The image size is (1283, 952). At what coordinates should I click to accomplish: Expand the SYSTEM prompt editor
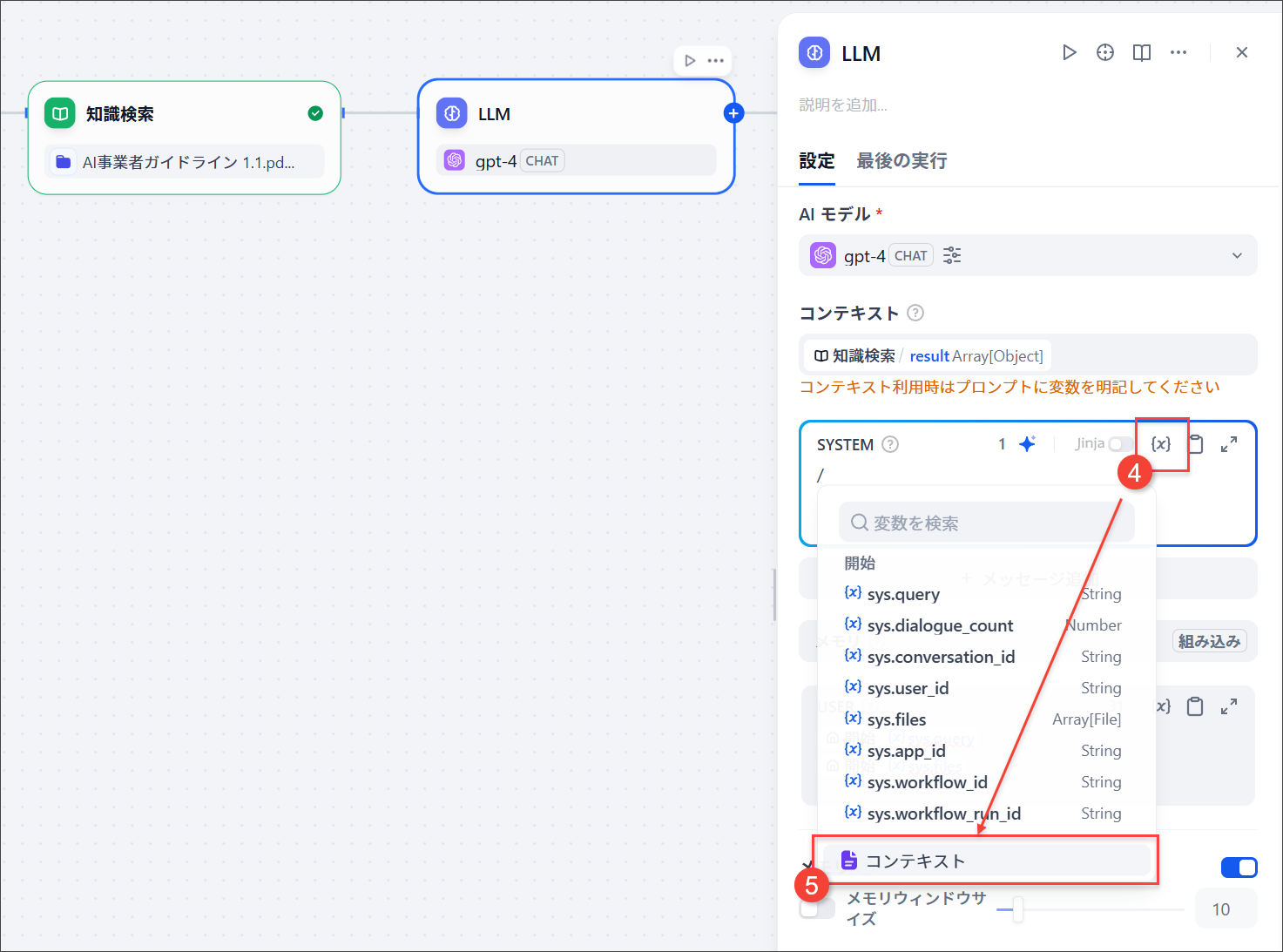click(x=1229, y=444)
